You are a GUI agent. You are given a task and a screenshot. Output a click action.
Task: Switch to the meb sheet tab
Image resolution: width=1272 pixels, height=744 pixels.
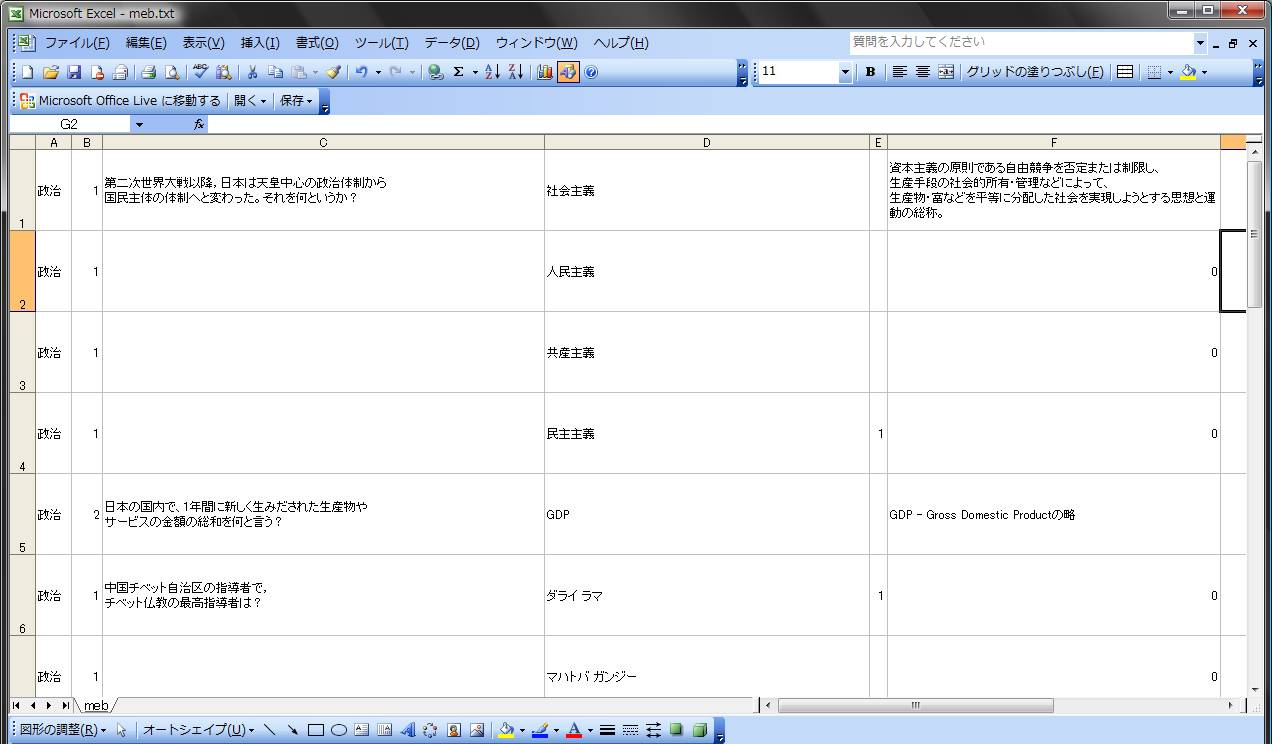click(x=96, y=706)
